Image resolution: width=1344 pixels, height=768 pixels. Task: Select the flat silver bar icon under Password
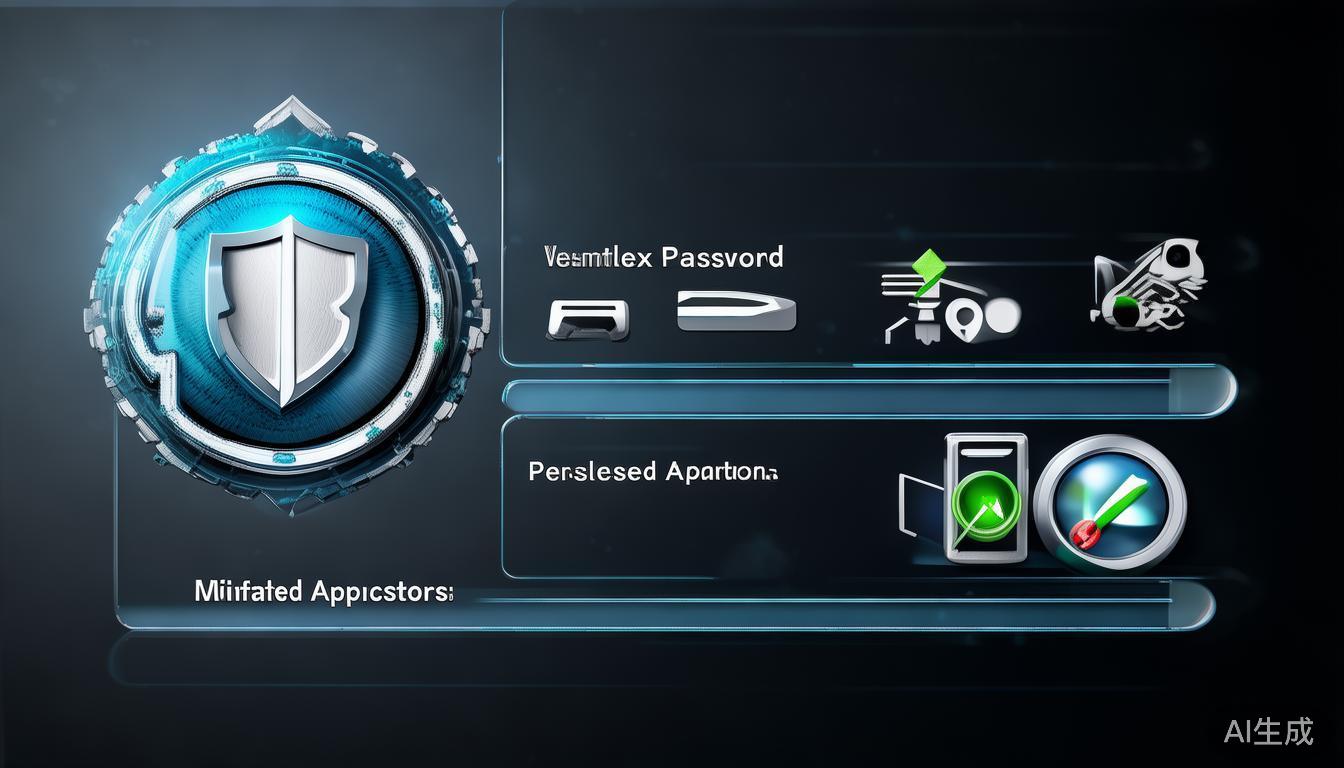tap(736, 311)
